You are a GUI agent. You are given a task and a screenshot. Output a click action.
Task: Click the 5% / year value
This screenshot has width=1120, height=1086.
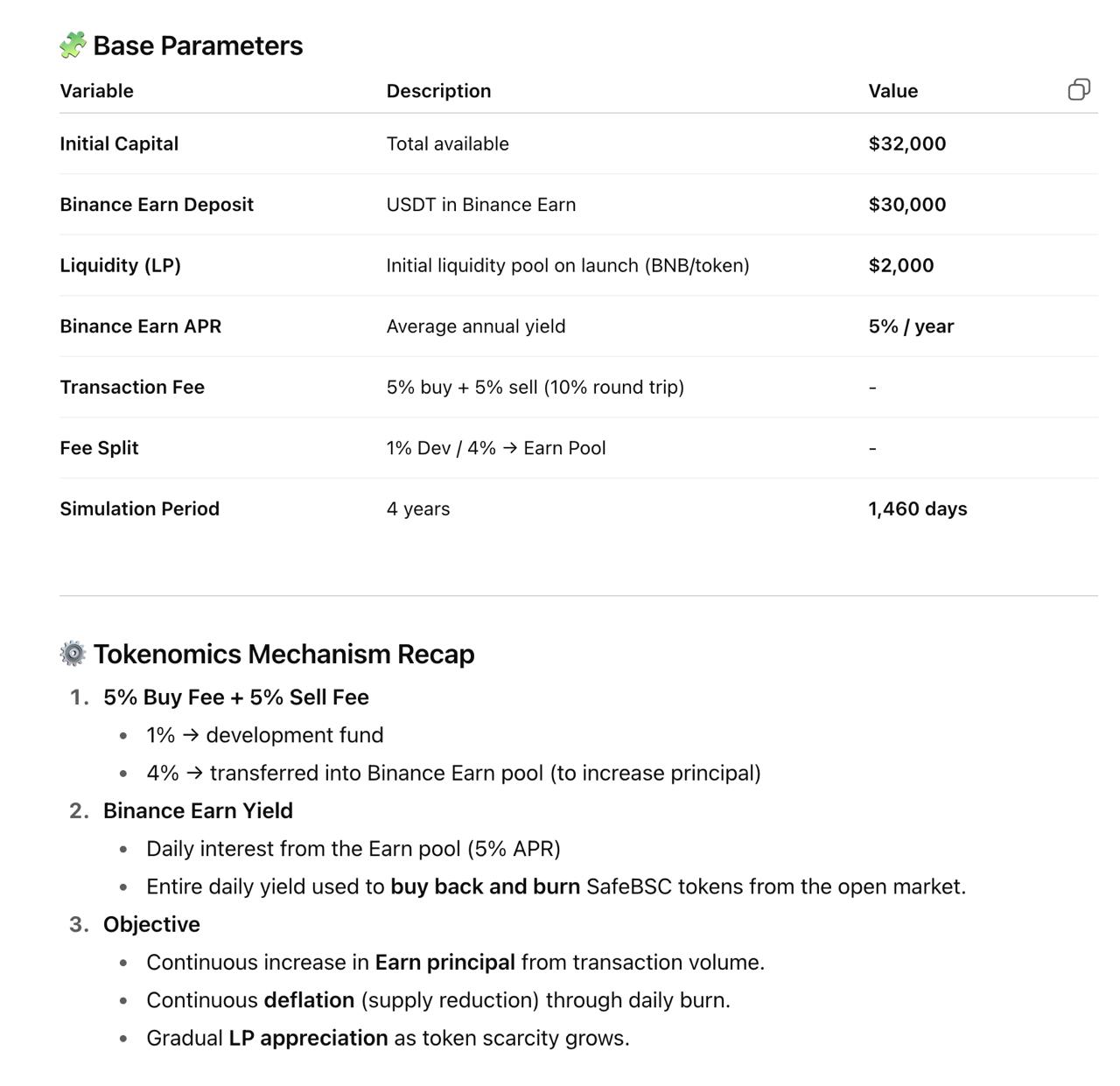click(x=910, y=326)
